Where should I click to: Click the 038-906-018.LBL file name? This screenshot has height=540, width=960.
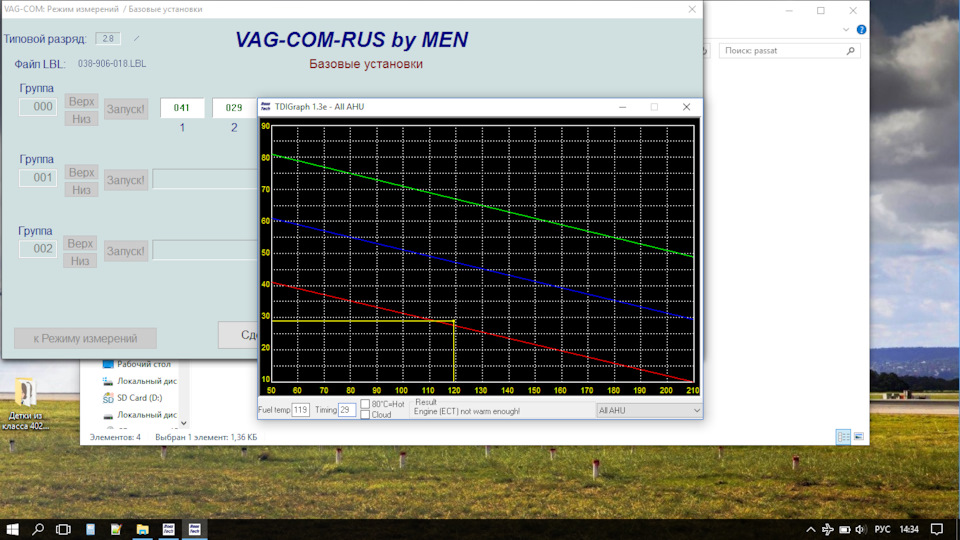pyautogui.click(x=111, y=64)
